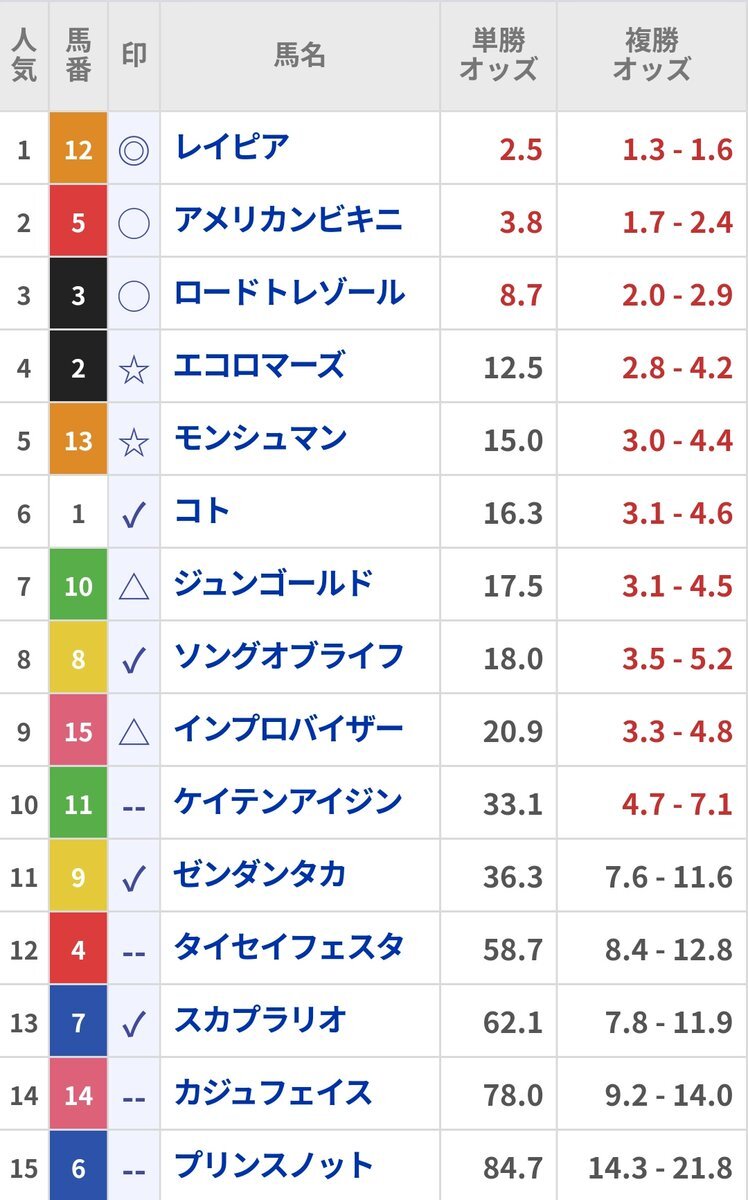Sort by 単勝オッズ column header
The image size is (748, 1200).
[498, 55]
